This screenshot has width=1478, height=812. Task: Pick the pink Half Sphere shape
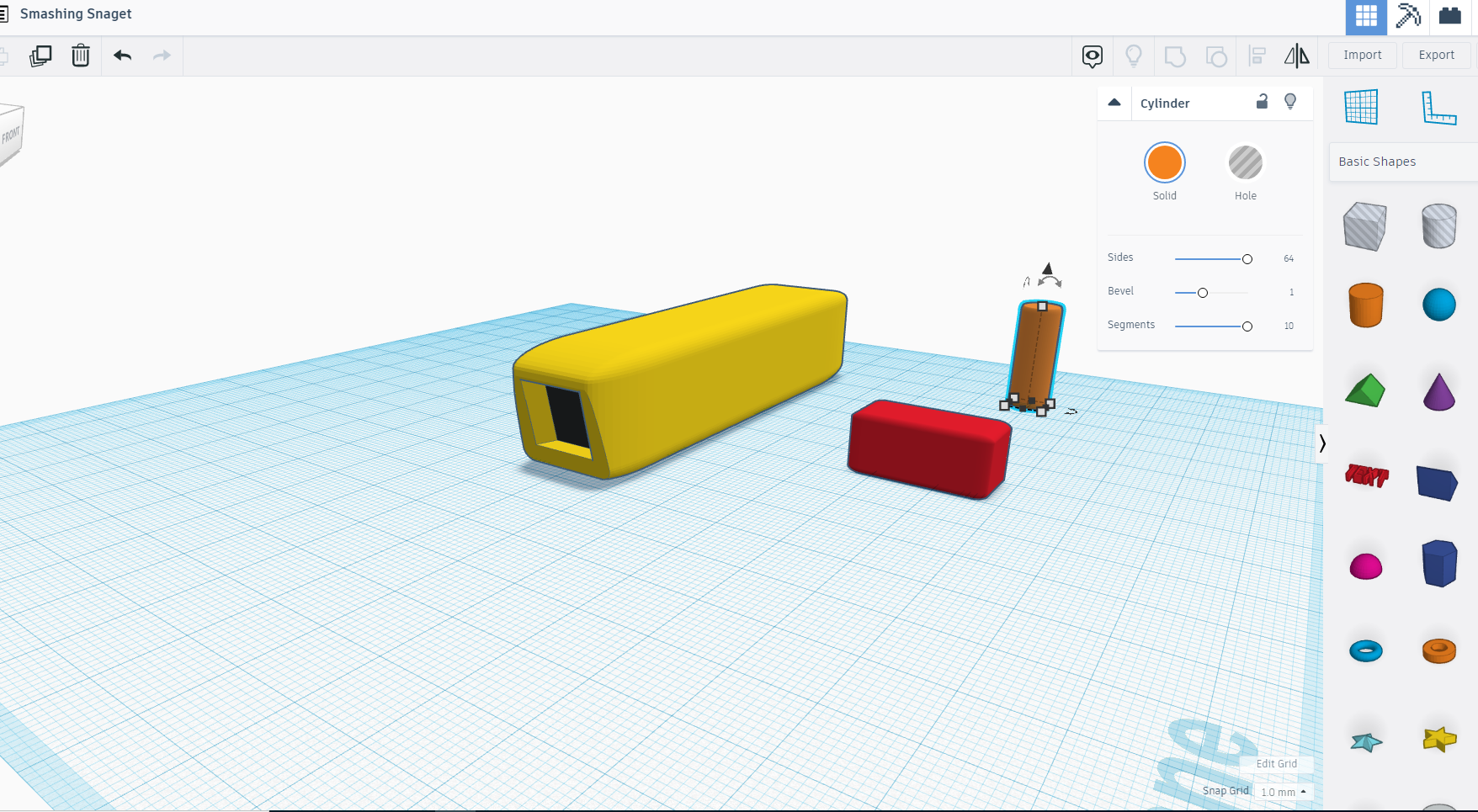click(x=1366, y=567)
